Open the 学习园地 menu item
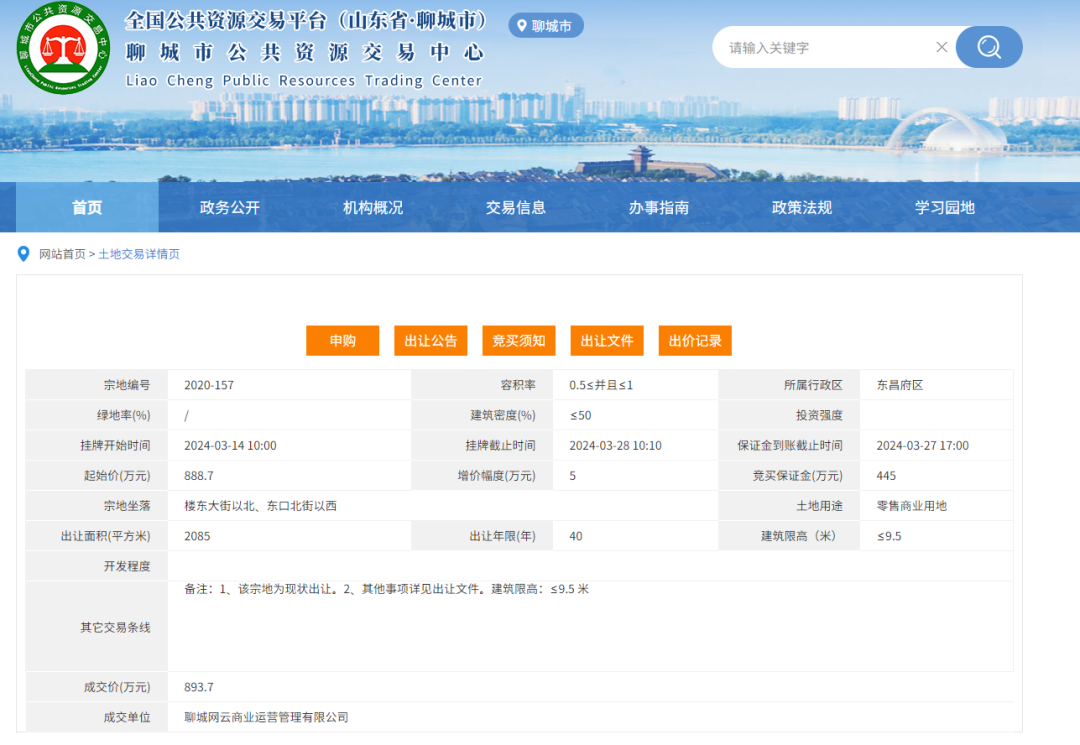The height and width of the screenshot is (745, 1080). tap(944, 207)
